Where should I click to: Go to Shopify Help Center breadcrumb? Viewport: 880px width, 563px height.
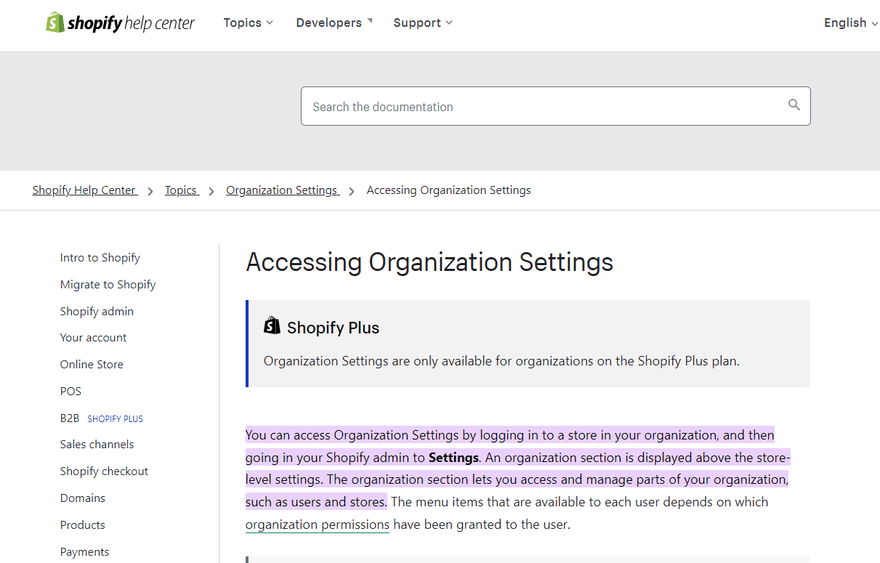[85, 190]
